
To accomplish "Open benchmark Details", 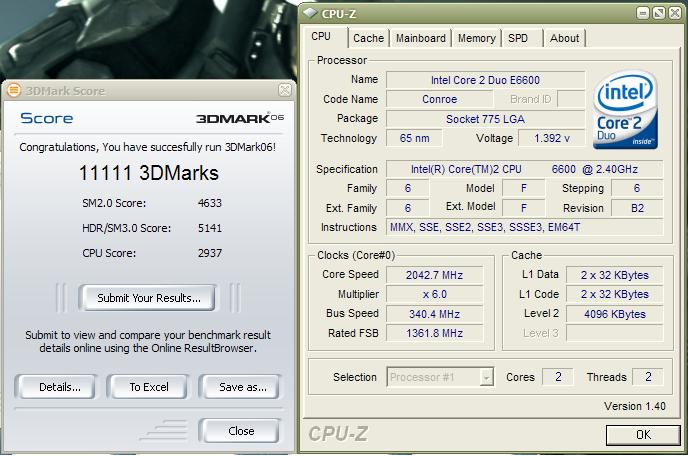I will point(57,387).
